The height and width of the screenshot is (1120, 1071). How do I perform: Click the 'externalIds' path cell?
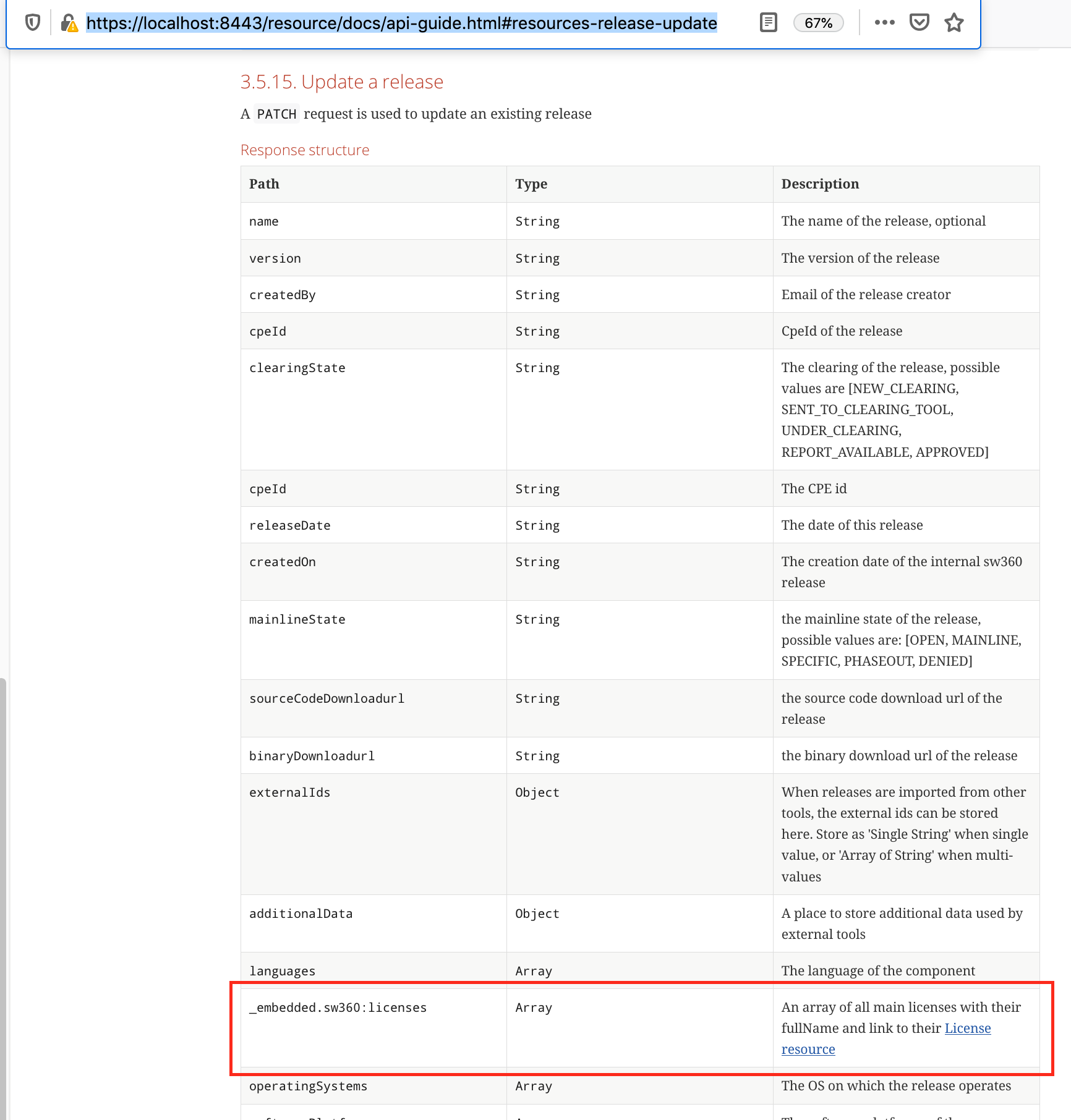pyautogui.click(x=373, y=834)
